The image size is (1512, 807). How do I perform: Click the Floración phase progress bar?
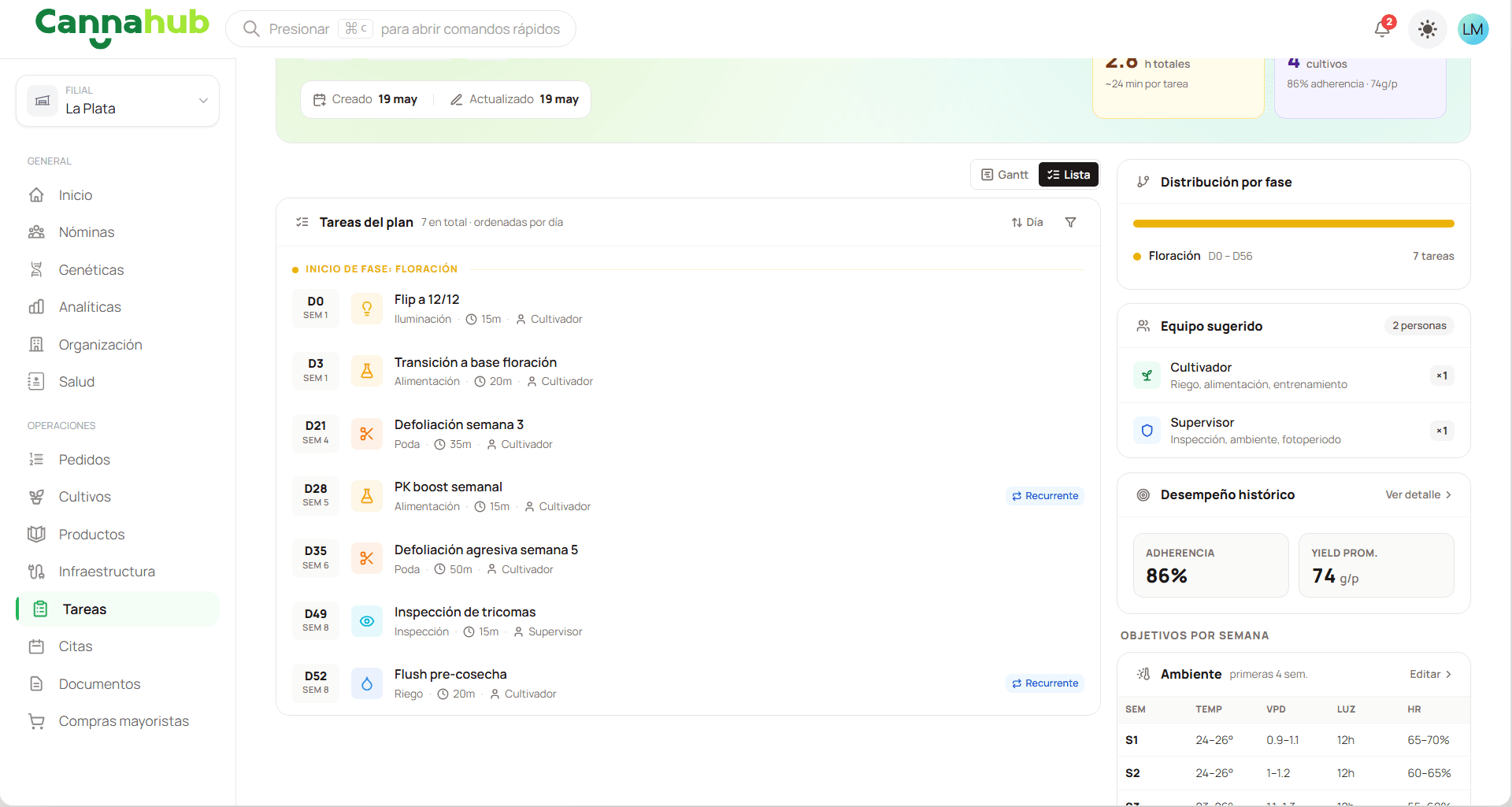1293,224
